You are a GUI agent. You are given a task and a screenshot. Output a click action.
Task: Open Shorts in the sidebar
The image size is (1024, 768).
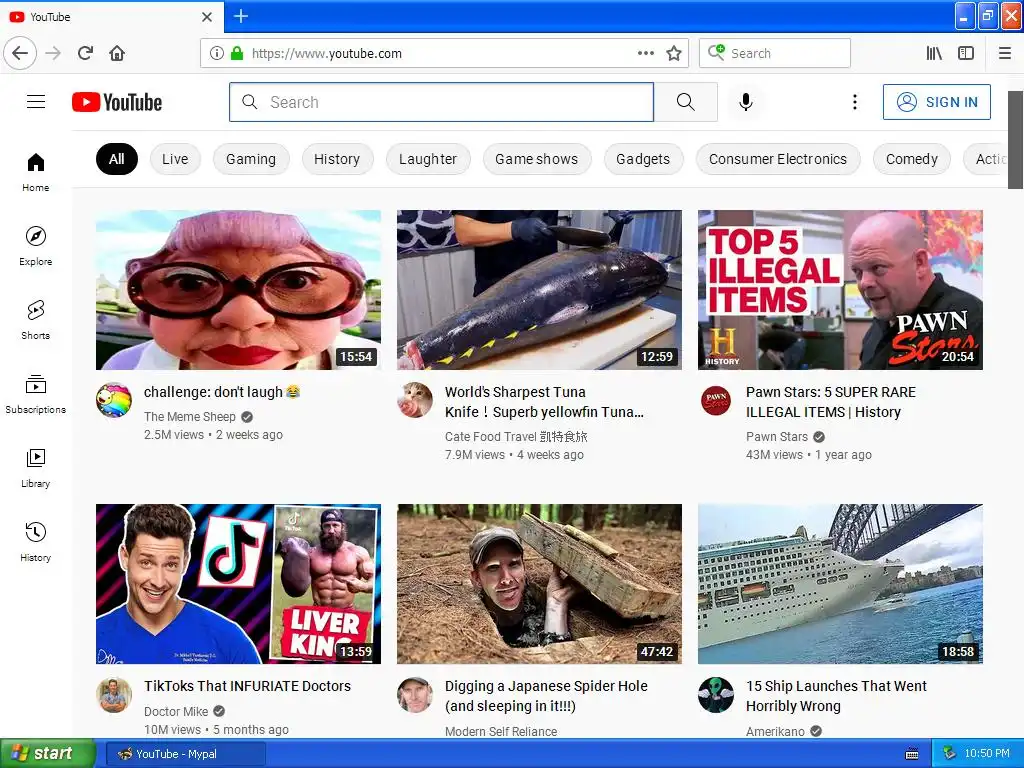(x=36, y=319)
